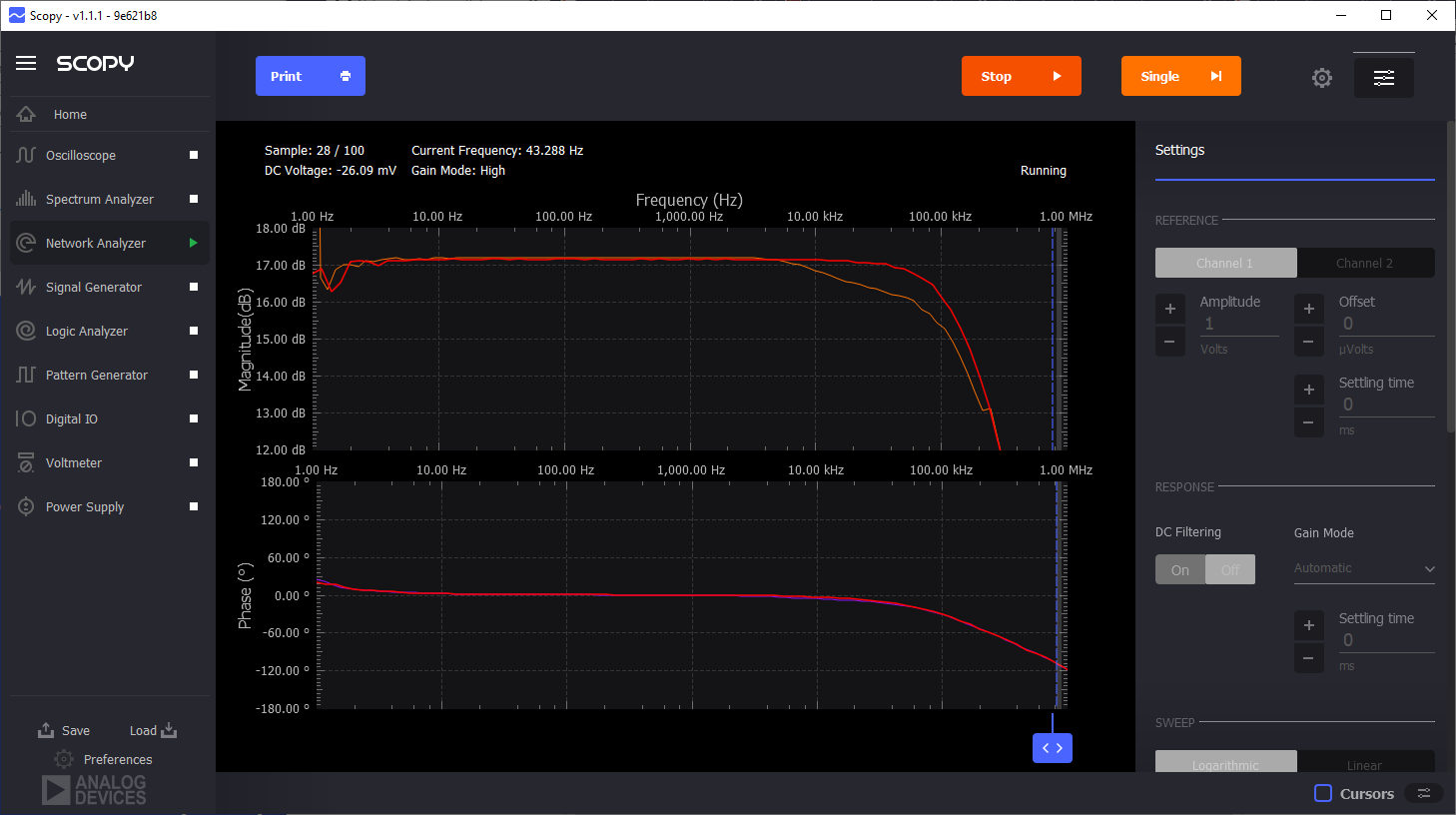Turn DC Filtering off

pyautogui.click(x=1230, y=569)
